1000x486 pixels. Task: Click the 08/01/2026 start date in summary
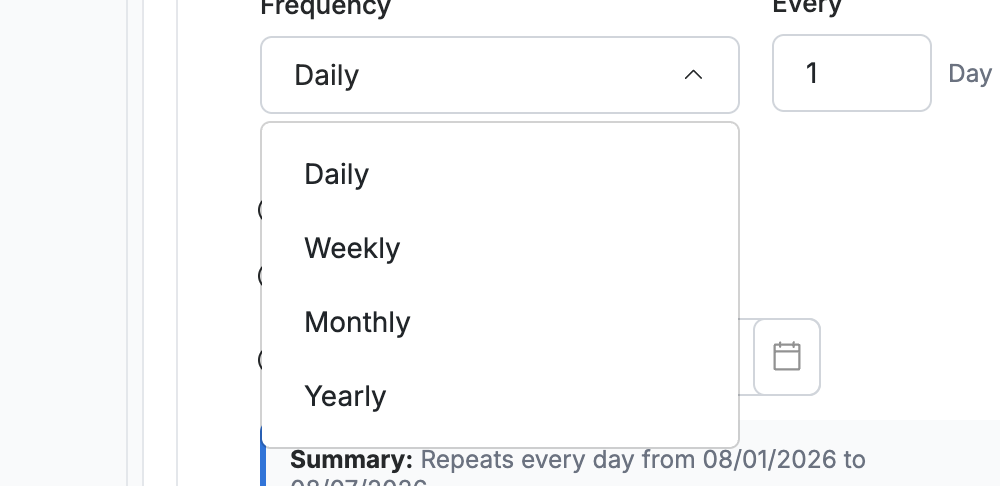tap(769, 460)
